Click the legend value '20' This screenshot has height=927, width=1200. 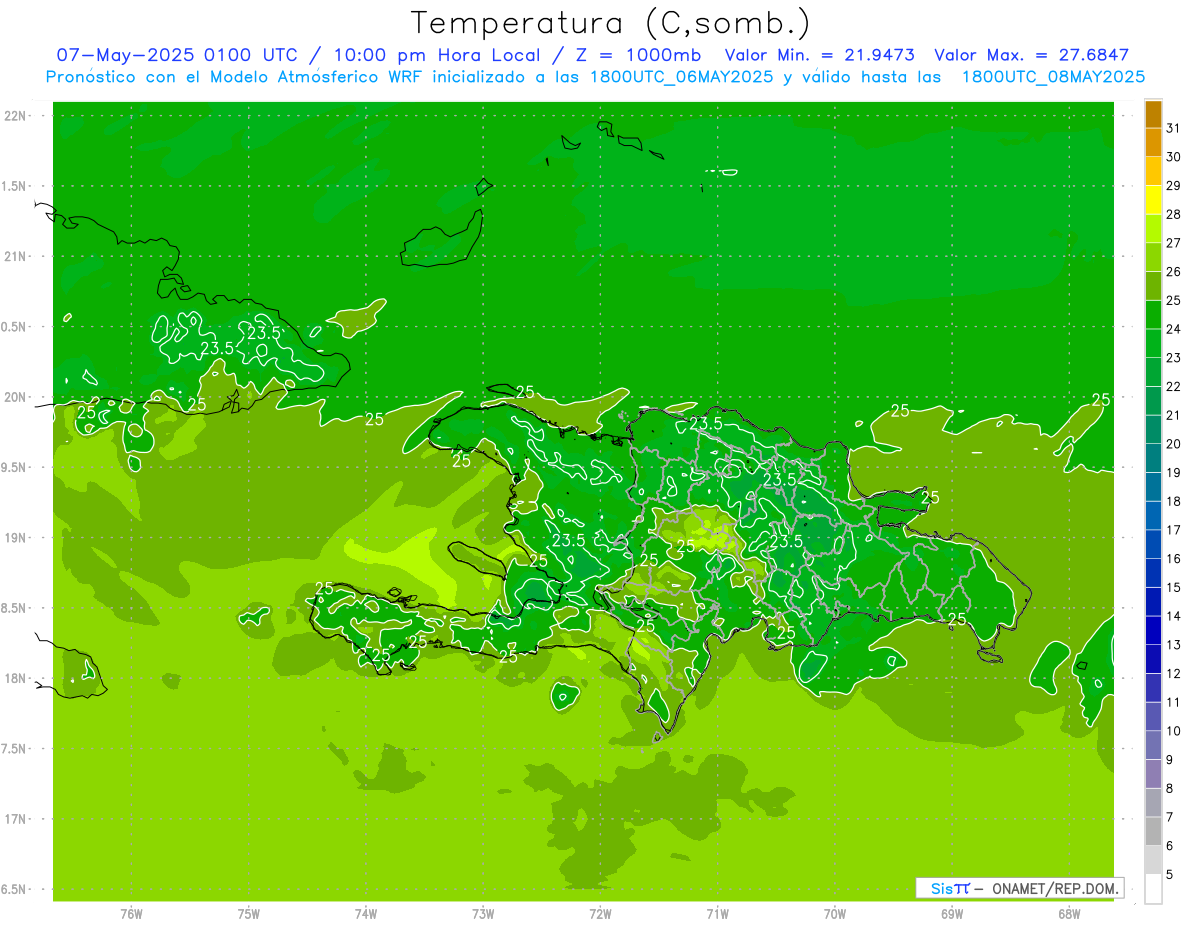(1174, 443)
